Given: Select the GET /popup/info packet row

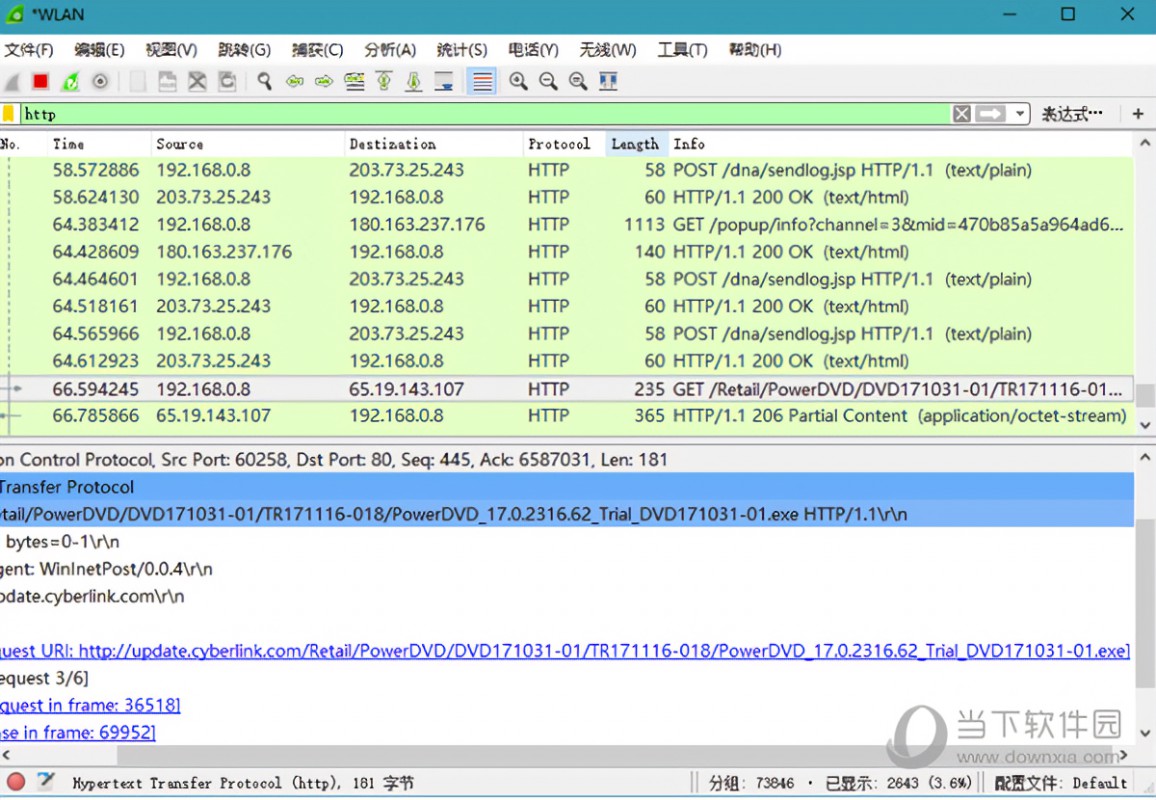Looking at the screenshot, I should [566, 224].
